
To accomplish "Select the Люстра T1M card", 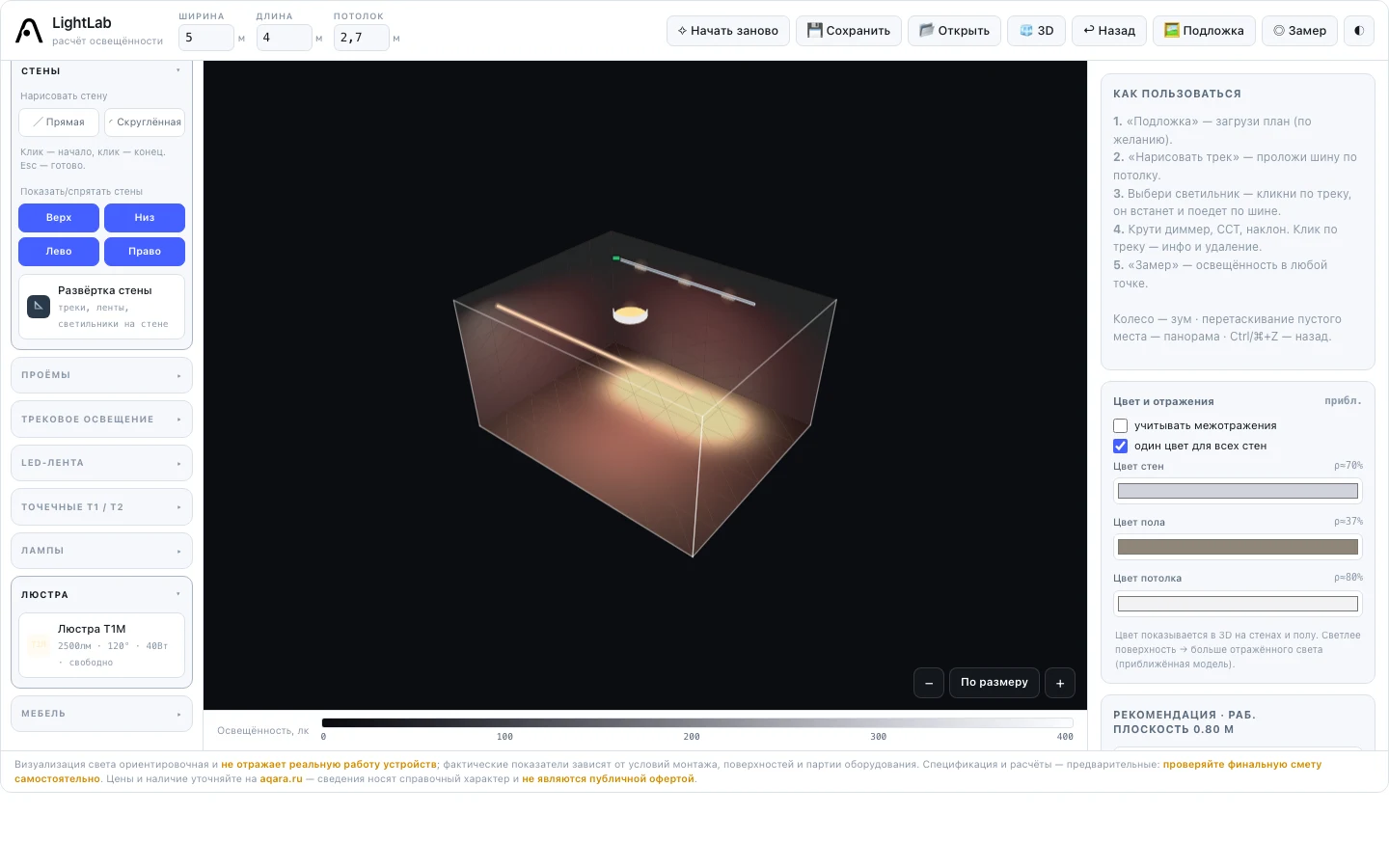I will 101,645.
